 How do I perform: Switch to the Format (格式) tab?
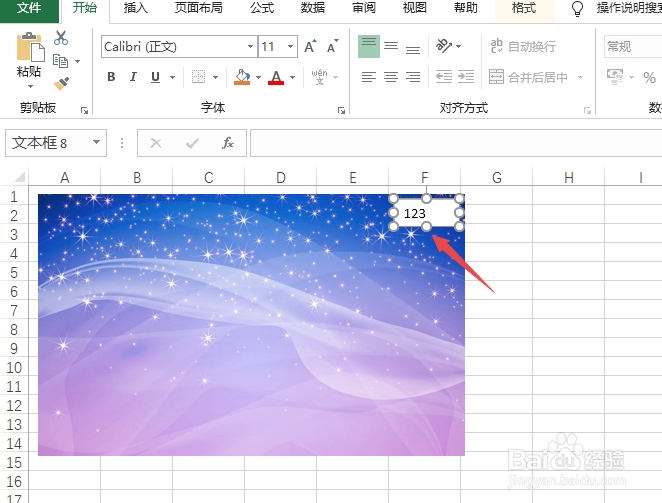(524, 8)
